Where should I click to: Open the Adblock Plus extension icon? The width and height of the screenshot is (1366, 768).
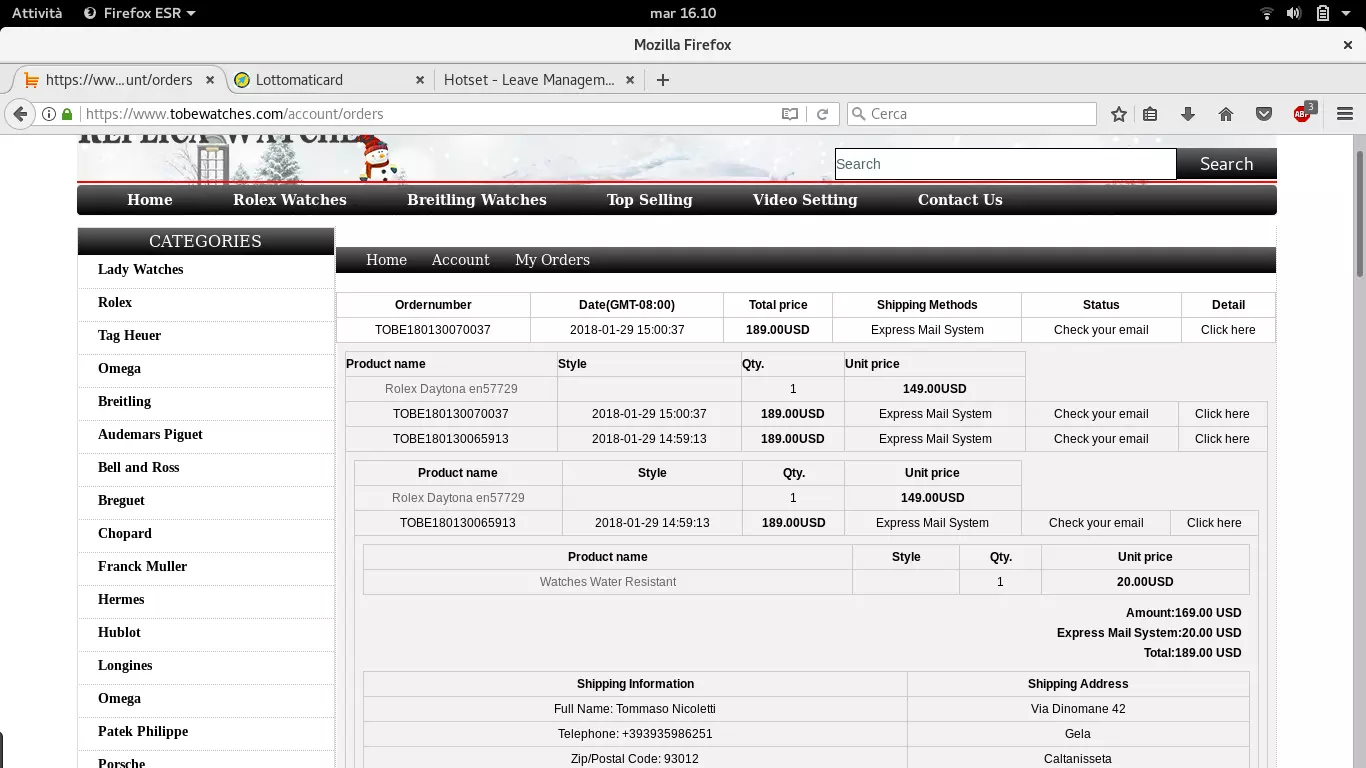[1303, 113]
